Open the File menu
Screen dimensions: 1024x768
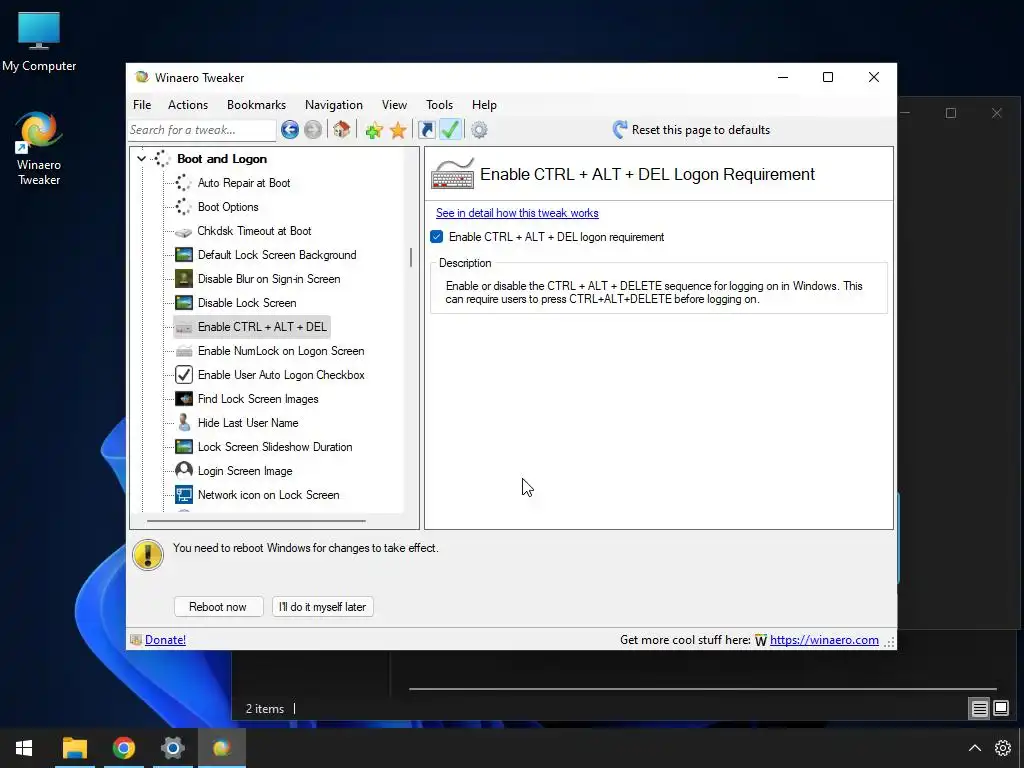click(142, 104)
